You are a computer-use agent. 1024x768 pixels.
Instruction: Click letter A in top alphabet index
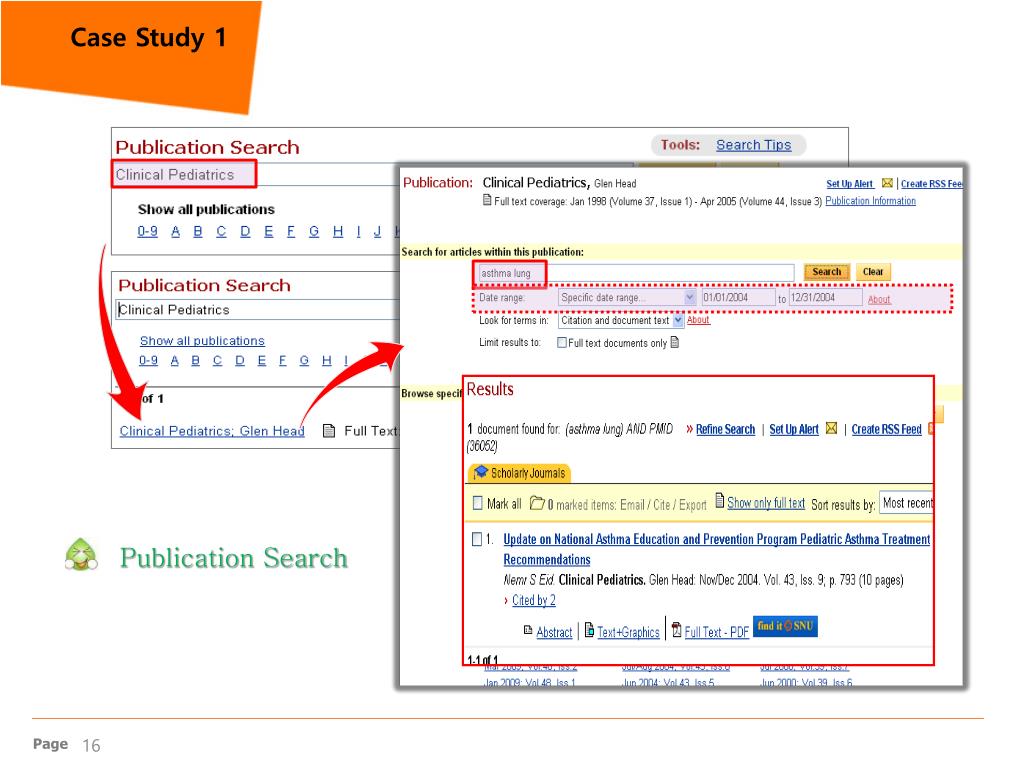pyautogui.click(x=176, y=231)
